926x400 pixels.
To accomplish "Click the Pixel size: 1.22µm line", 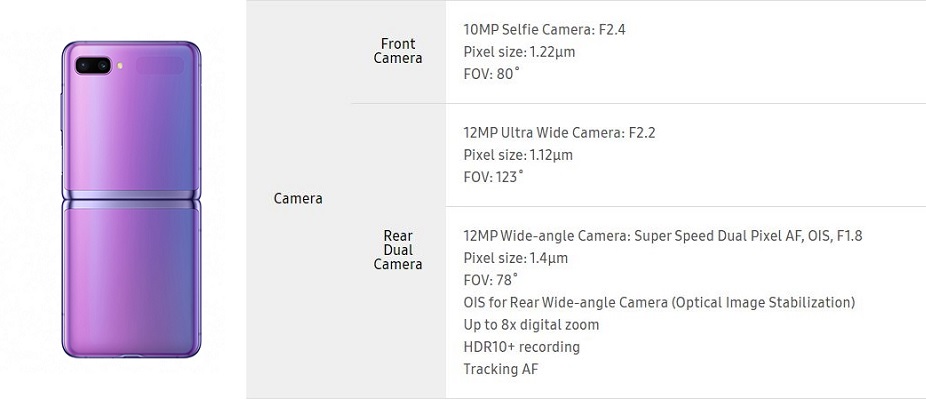I will (519, 52).
